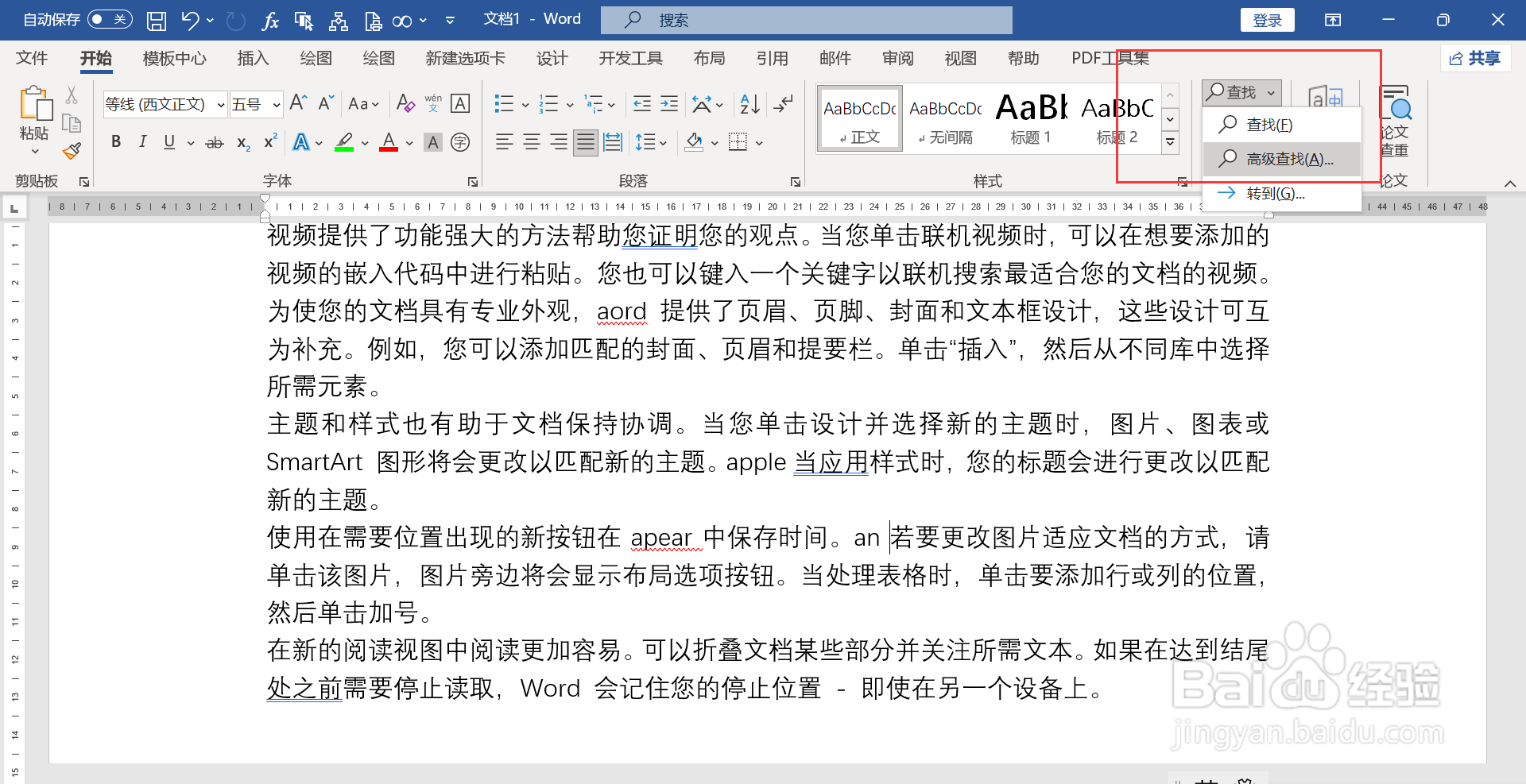This screenshot has height=784, width=1526.
Task: Open the font color dropdown arrow
Action: (409, 142)
